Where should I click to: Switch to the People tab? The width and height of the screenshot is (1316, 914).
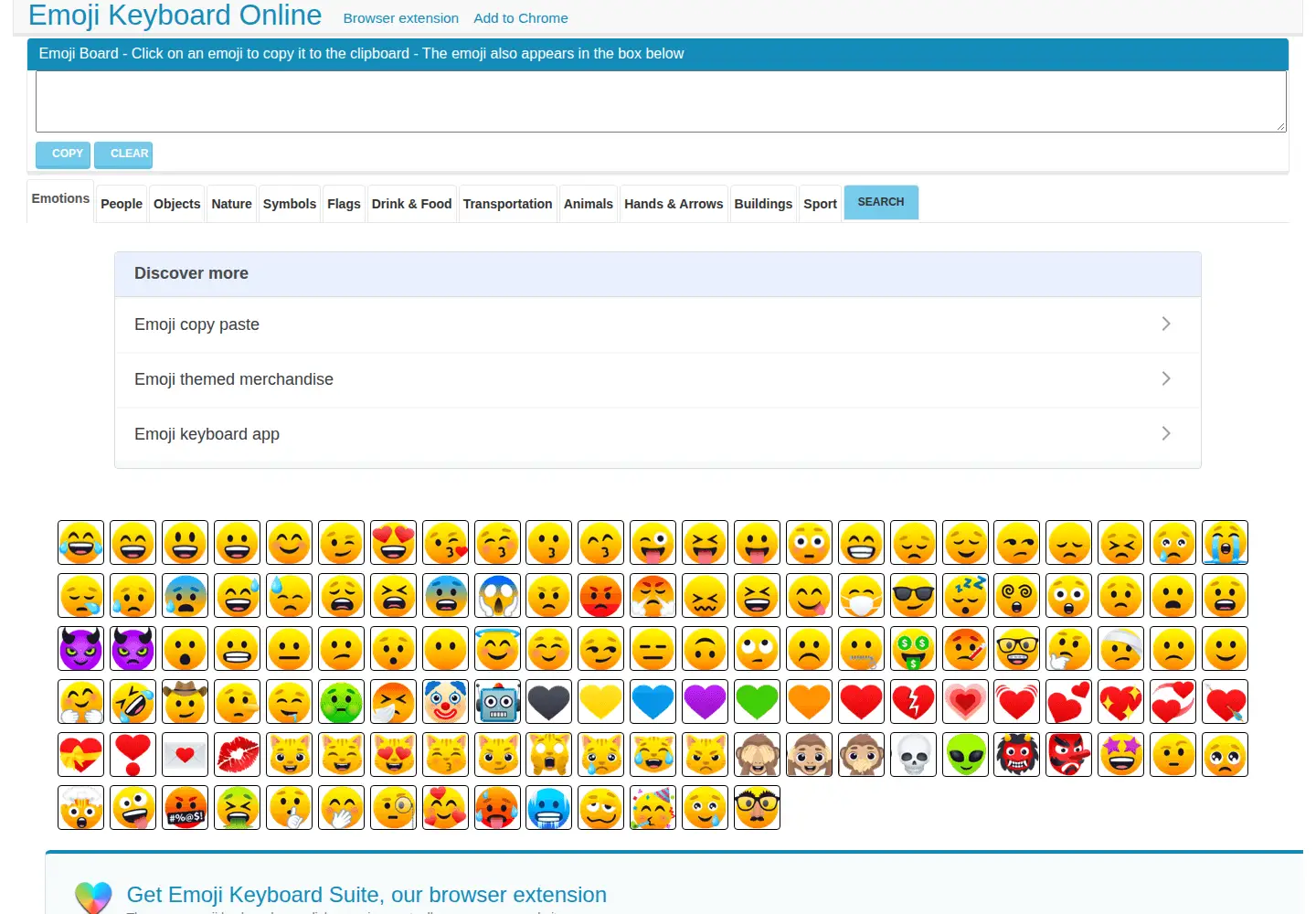coord(122,204)
